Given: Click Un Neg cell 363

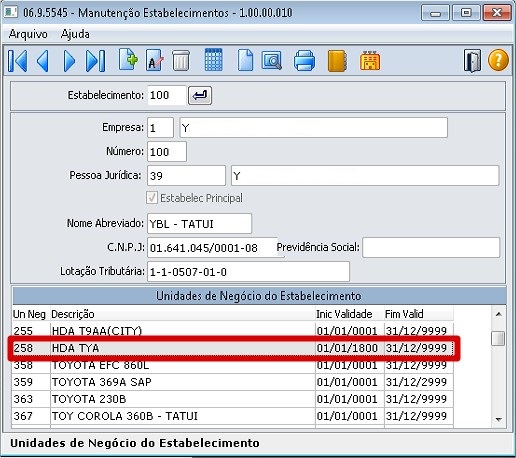Looking at the screenshot, I should 31,399.
